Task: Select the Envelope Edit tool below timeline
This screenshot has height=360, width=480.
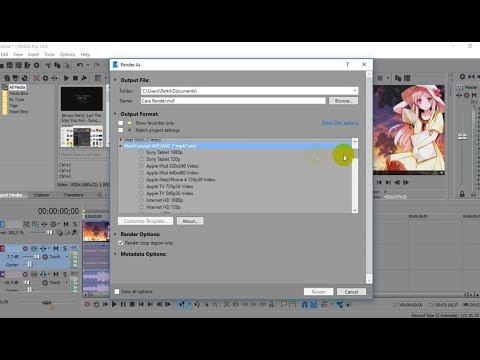Action: pos(197,304)
